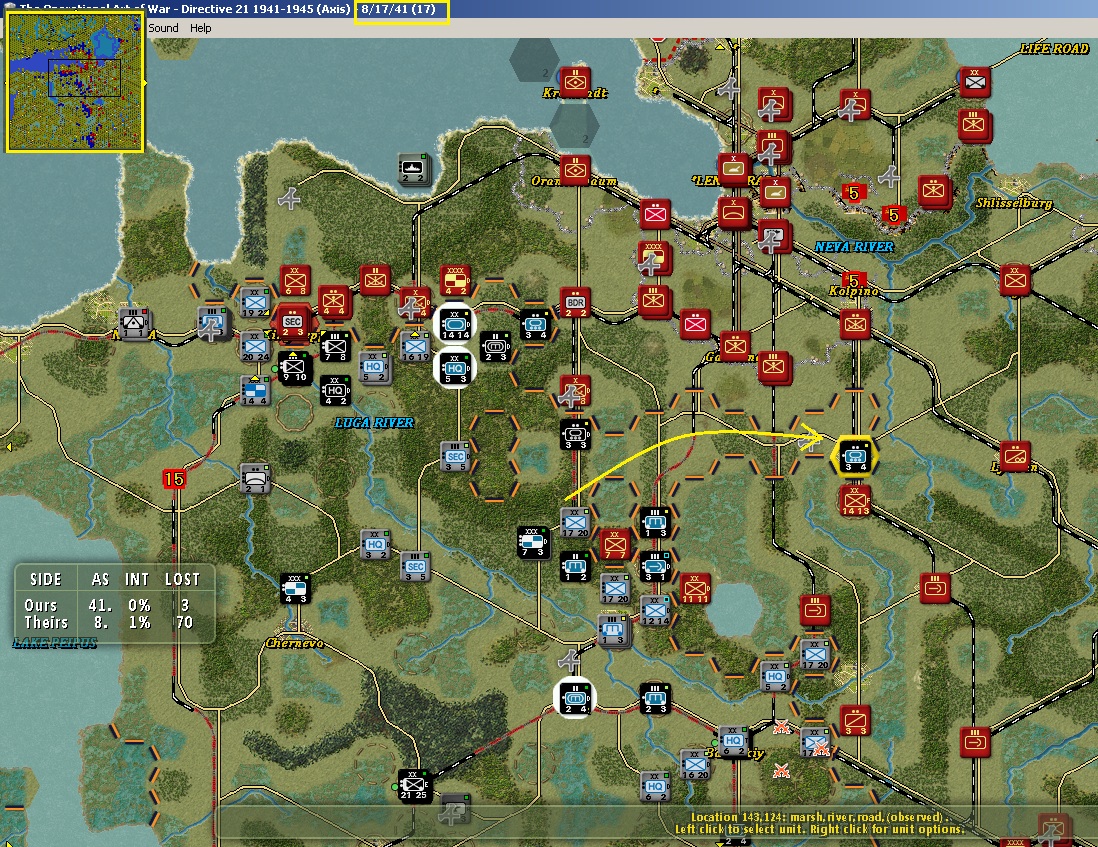Click the LOST column header in combat report
1098x847 pixels.
(x=182, y=579)
